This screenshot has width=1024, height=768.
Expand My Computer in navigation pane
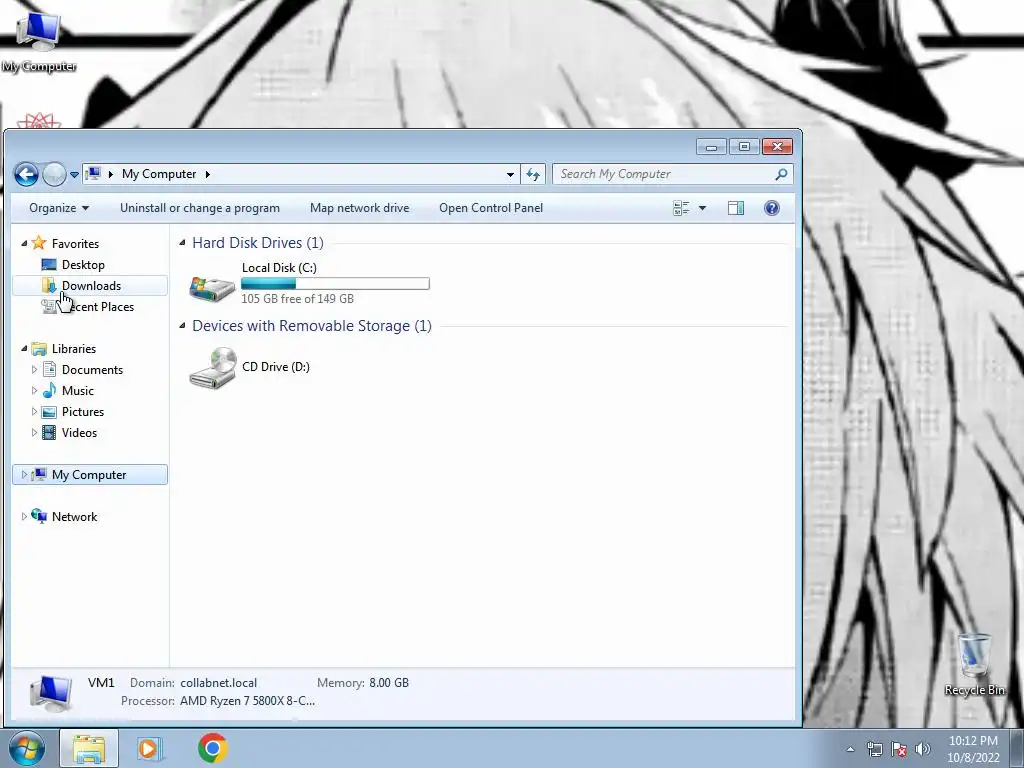click(x=24, y=475)
